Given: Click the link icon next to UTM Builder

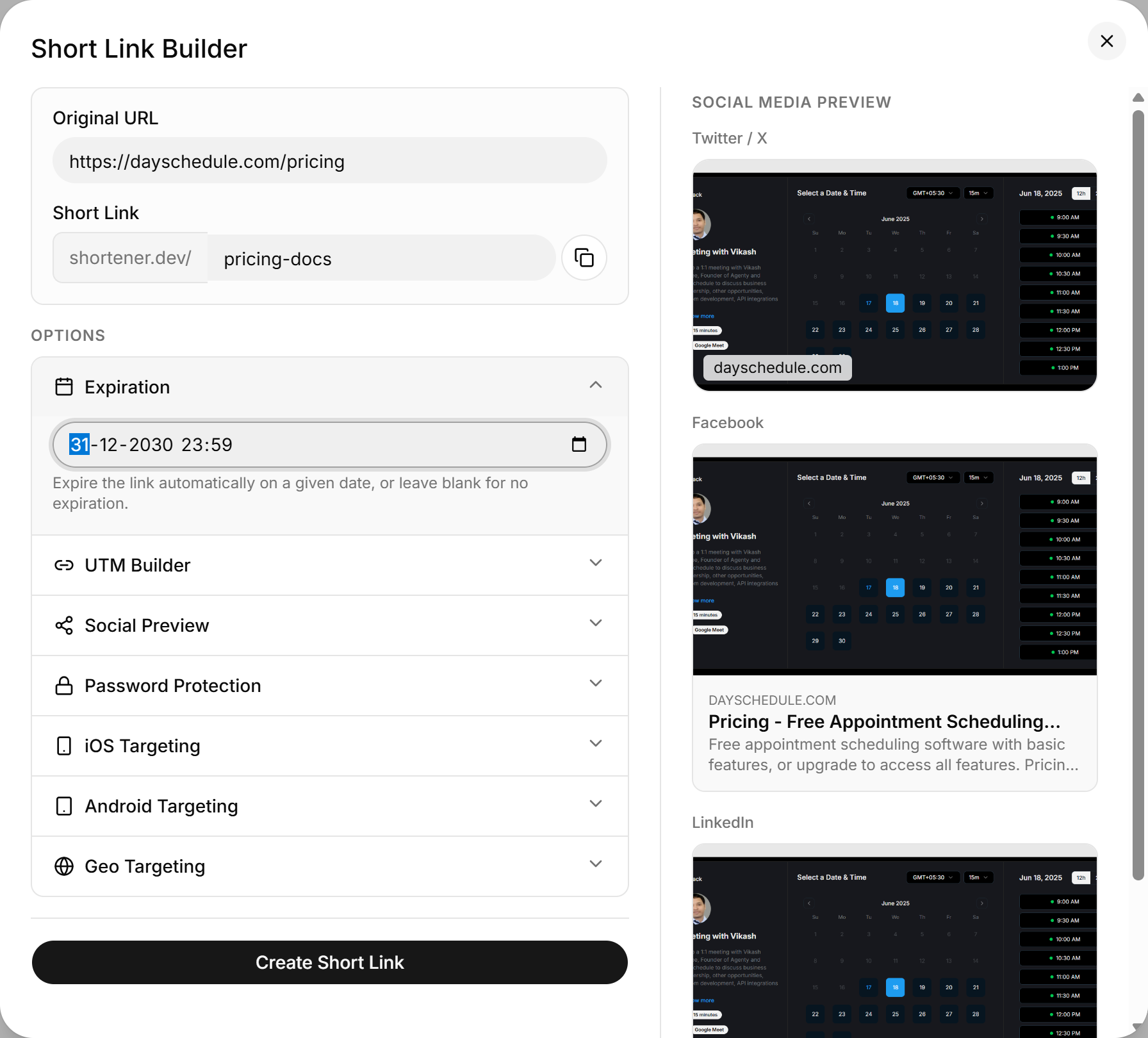Looking at the screenshot, I should pyautogui.click(x=64, y=565).
